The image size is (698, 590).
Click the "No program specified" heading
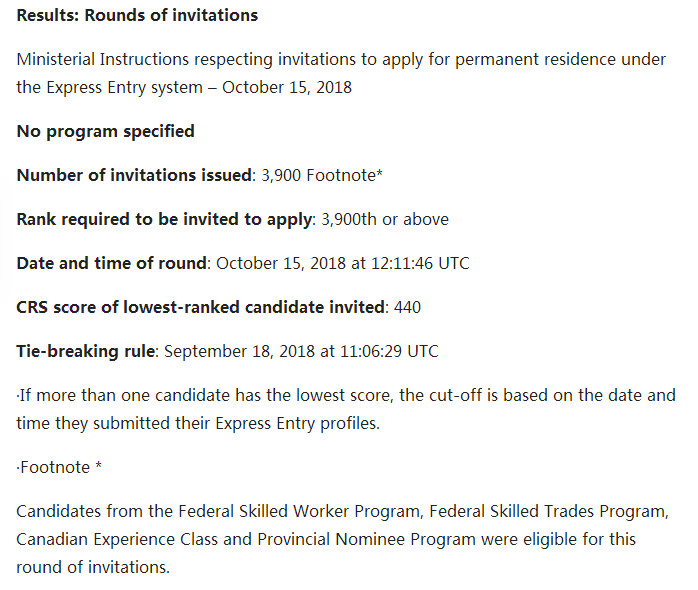105,131
